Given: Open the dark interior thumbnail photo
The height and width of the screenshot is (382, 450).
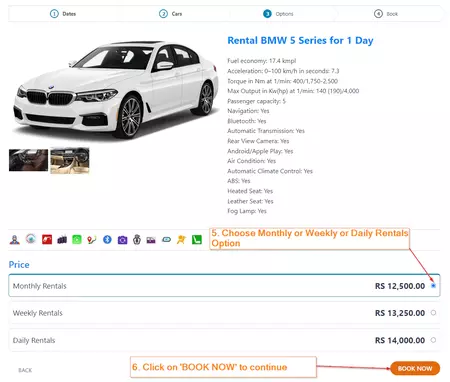Looking at the screenshot, I should tap(28, 160).
